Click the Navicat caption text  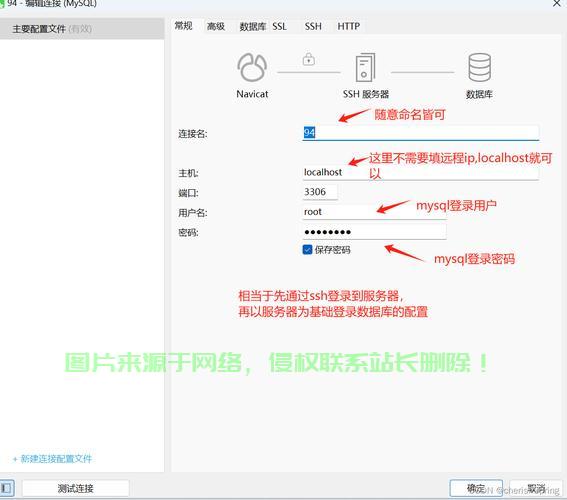(252, 94)
